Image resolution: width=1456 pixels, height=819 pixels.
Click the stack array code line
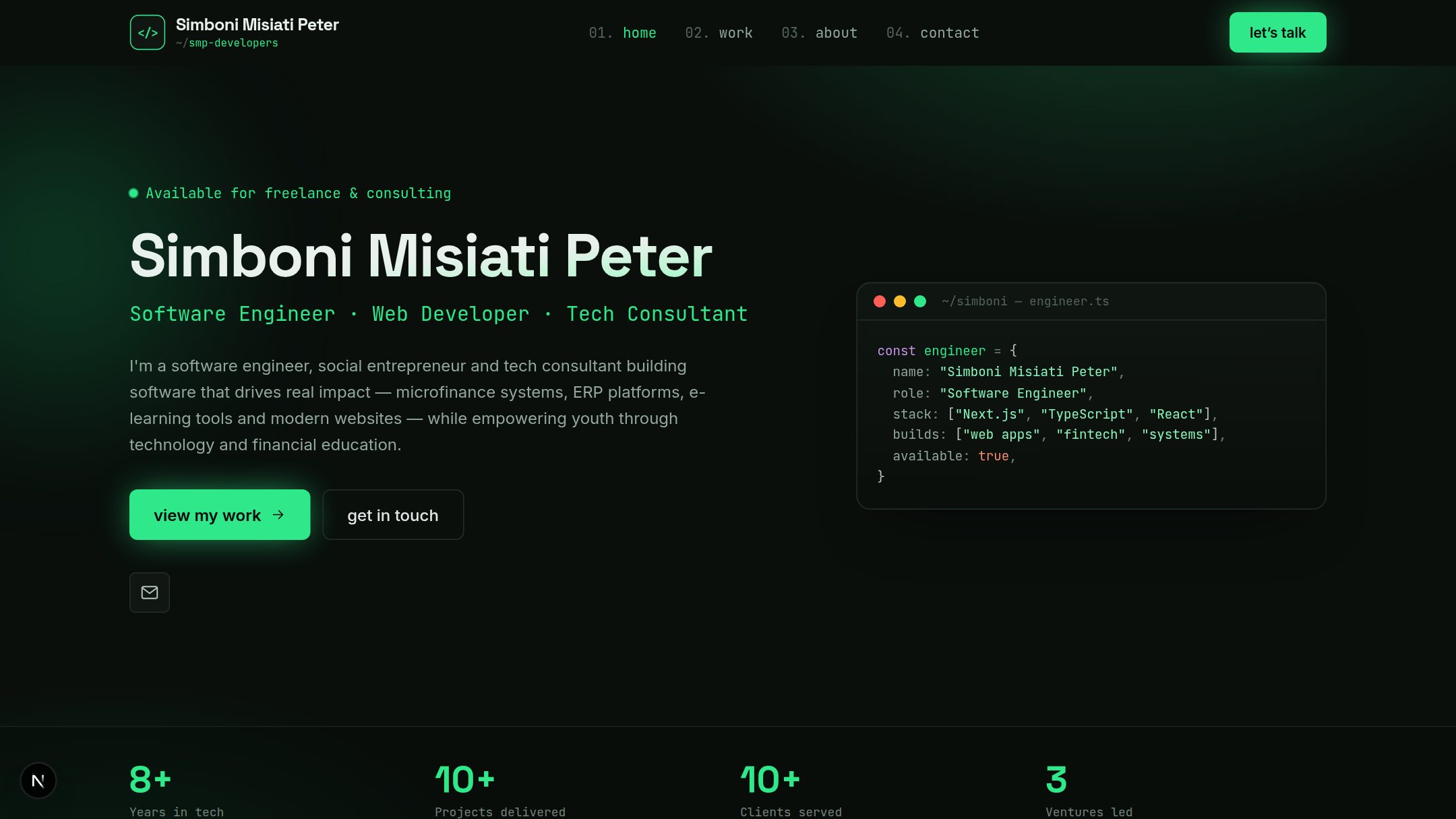point(1055,414)
